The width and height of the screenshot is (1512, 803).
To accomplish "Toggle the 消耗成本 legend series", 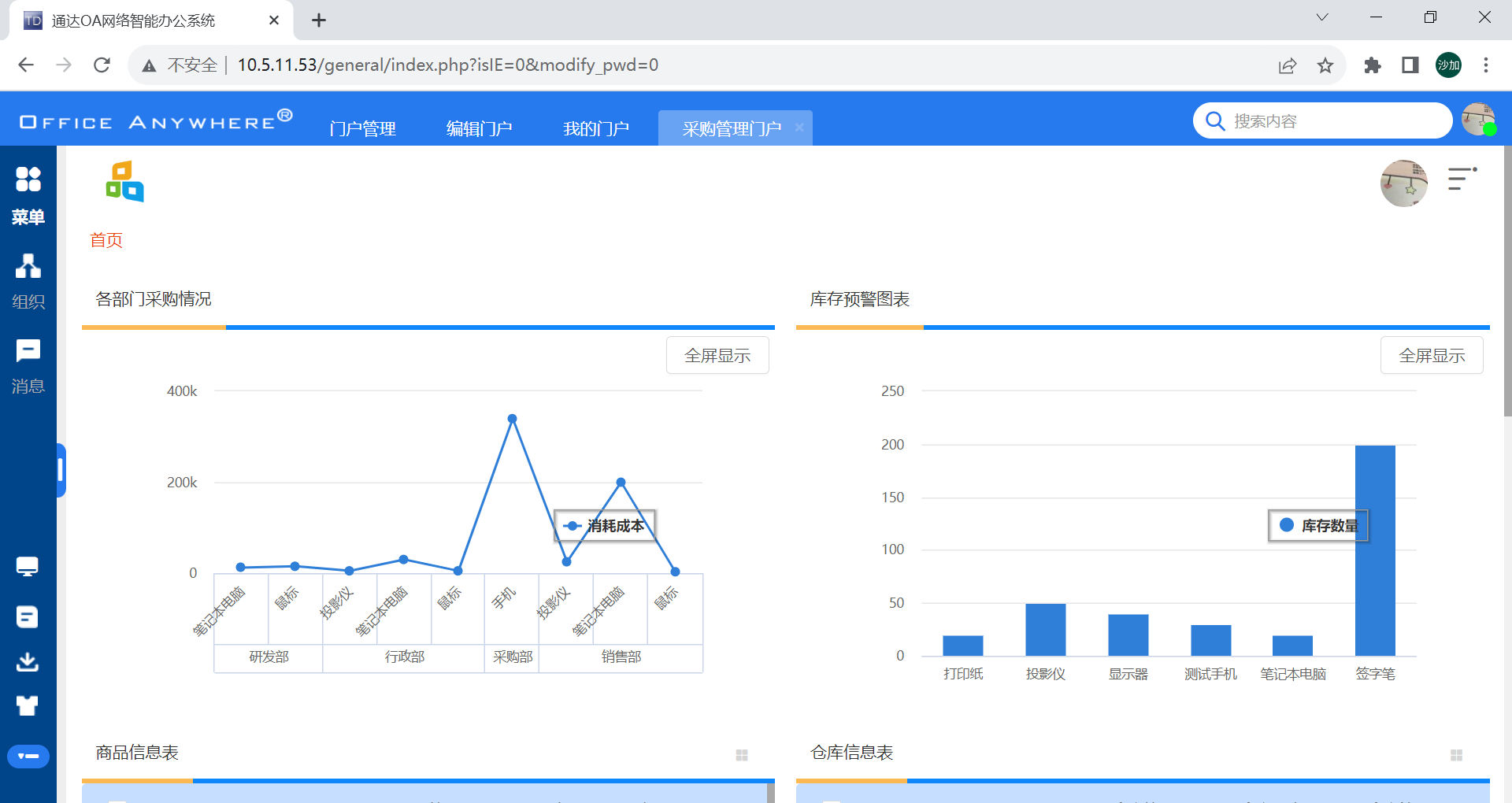I will coord(605,526).
